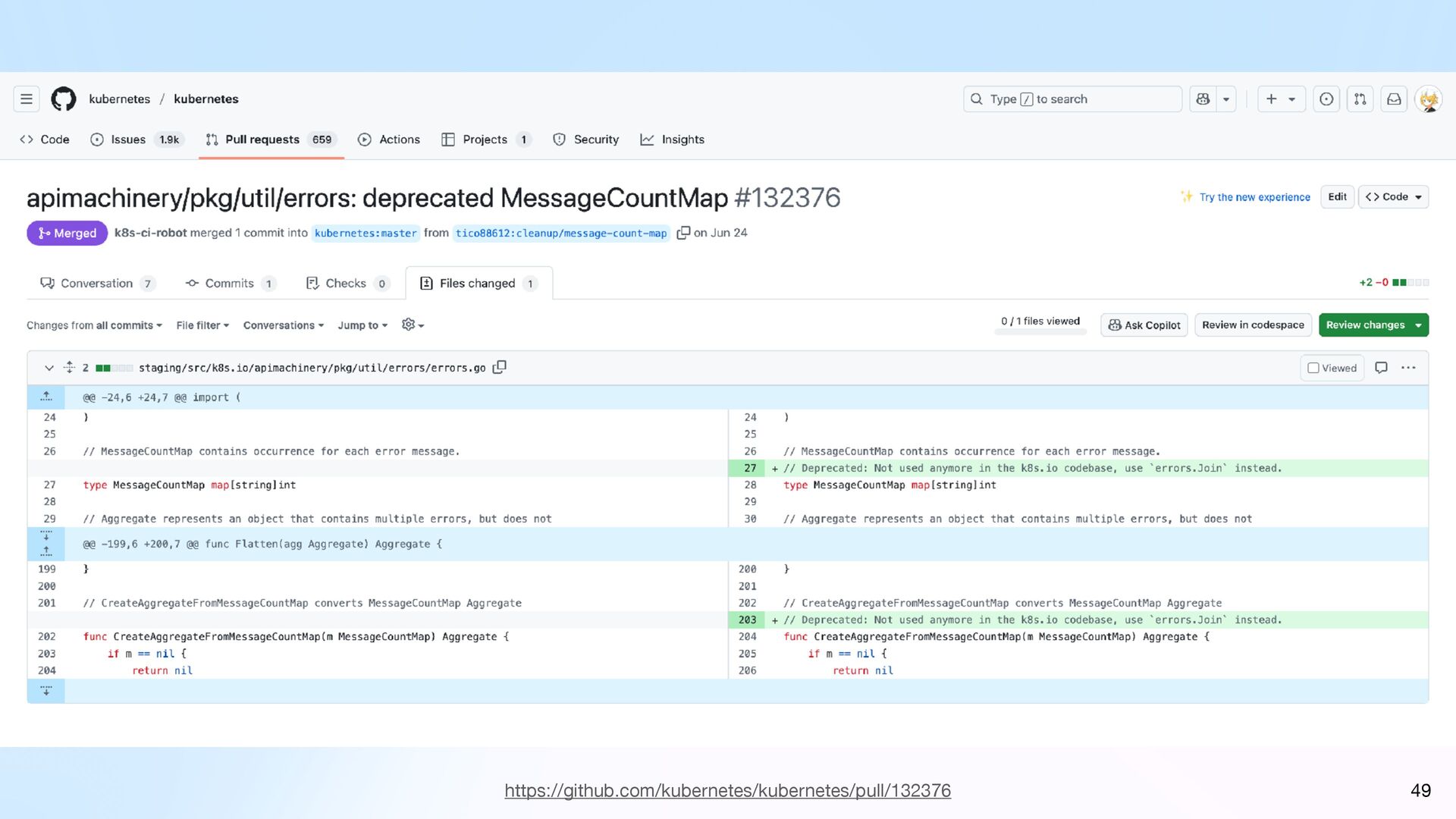
Task: Switch to the Code tab
Action: pyautogui.click(x=45, y=140)
